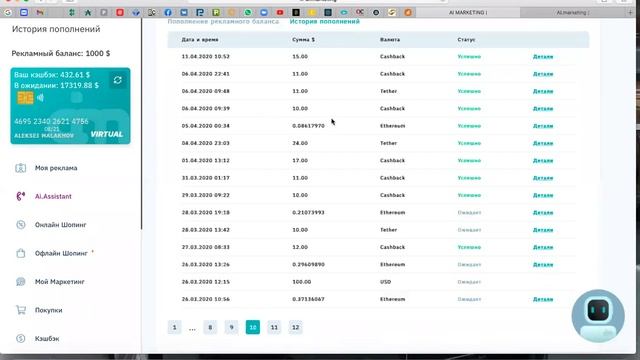Image resolution: width=640 pixels, height=360 pixels.
Task: Switch to the second Ai.marketing tab
Action: click(573, 13)
